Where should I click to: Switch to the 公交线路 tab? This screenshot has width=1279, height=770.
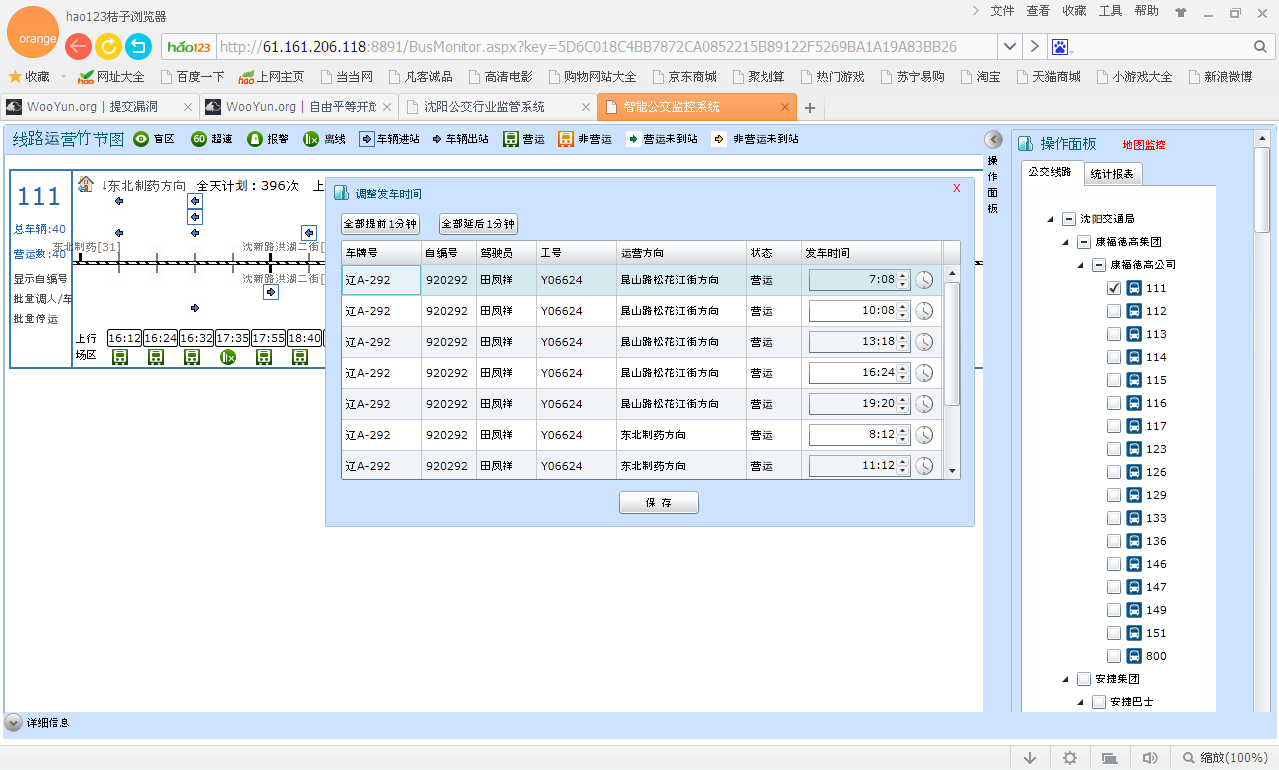click(x=1051, y=172)
